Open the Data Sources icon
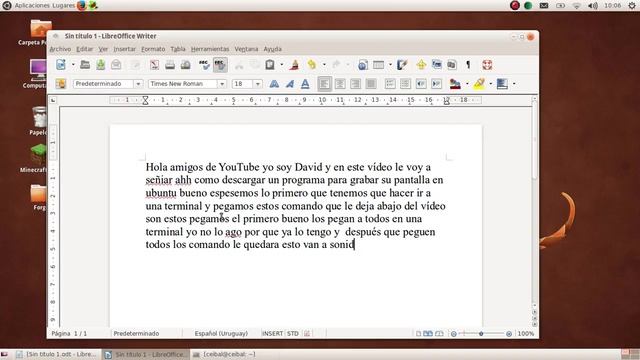This screenshot has width=640, height=360. click(x=451, y=64)
